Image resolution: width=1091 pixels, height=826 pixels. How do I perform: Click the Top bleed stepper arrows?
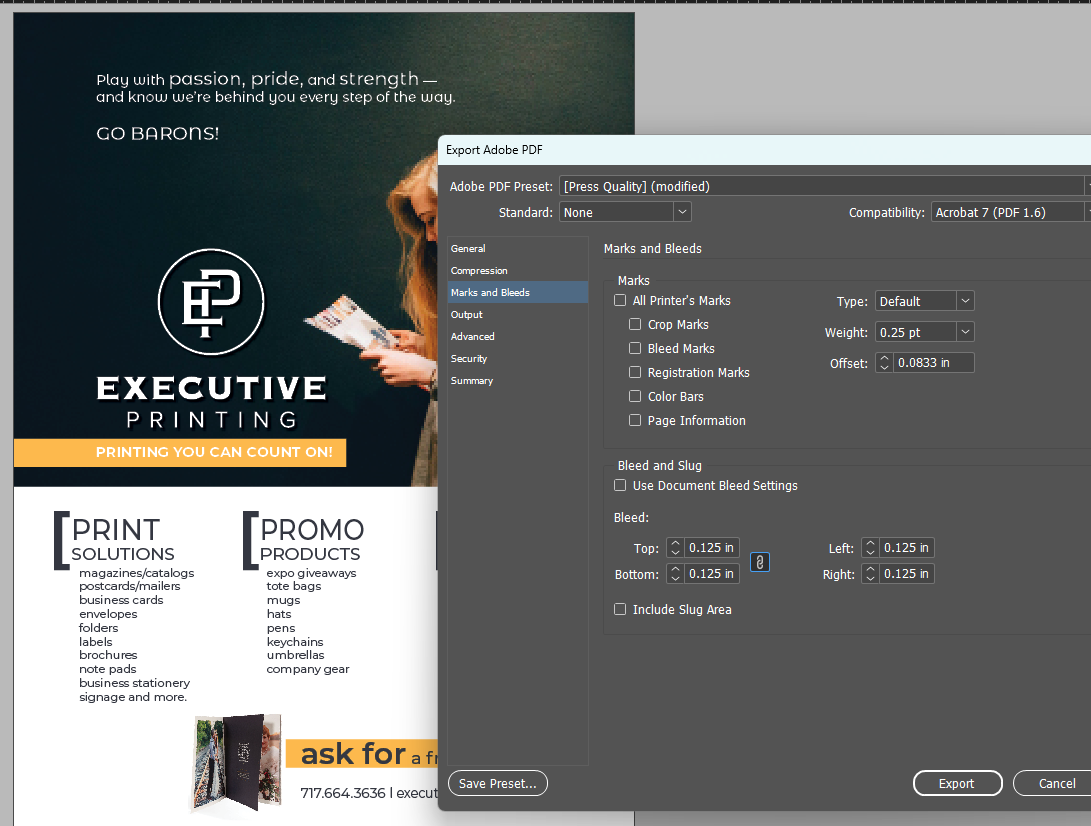(x=675, y=548)
